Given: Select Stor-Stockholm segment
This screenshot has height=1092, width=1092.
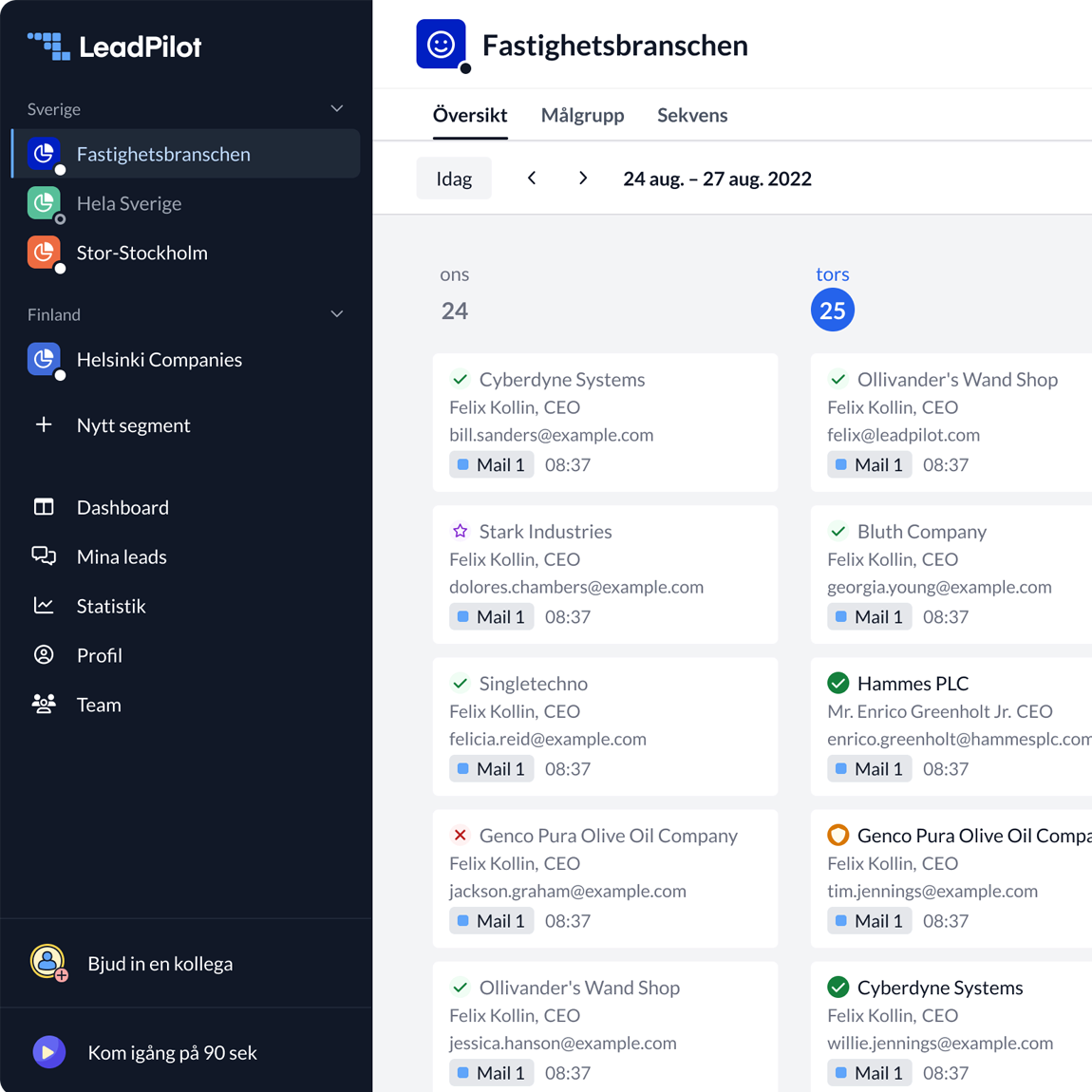Looking at the screenshot, I should (x=185, y=253).
